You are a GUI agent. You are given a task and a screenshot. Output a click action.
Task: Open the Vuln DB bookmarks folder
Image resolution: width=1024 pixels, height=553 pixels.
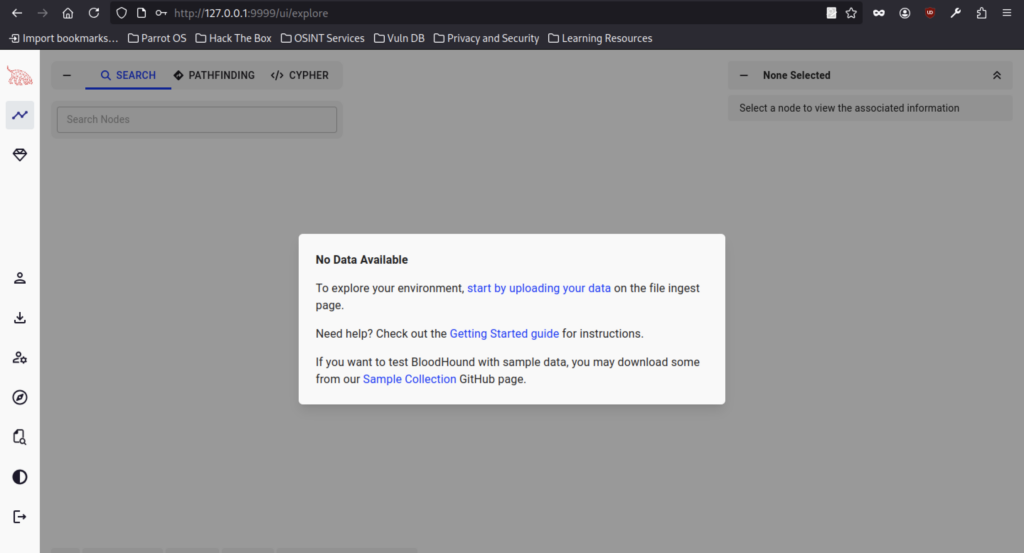pyautogui.click(x=399, y=39)
